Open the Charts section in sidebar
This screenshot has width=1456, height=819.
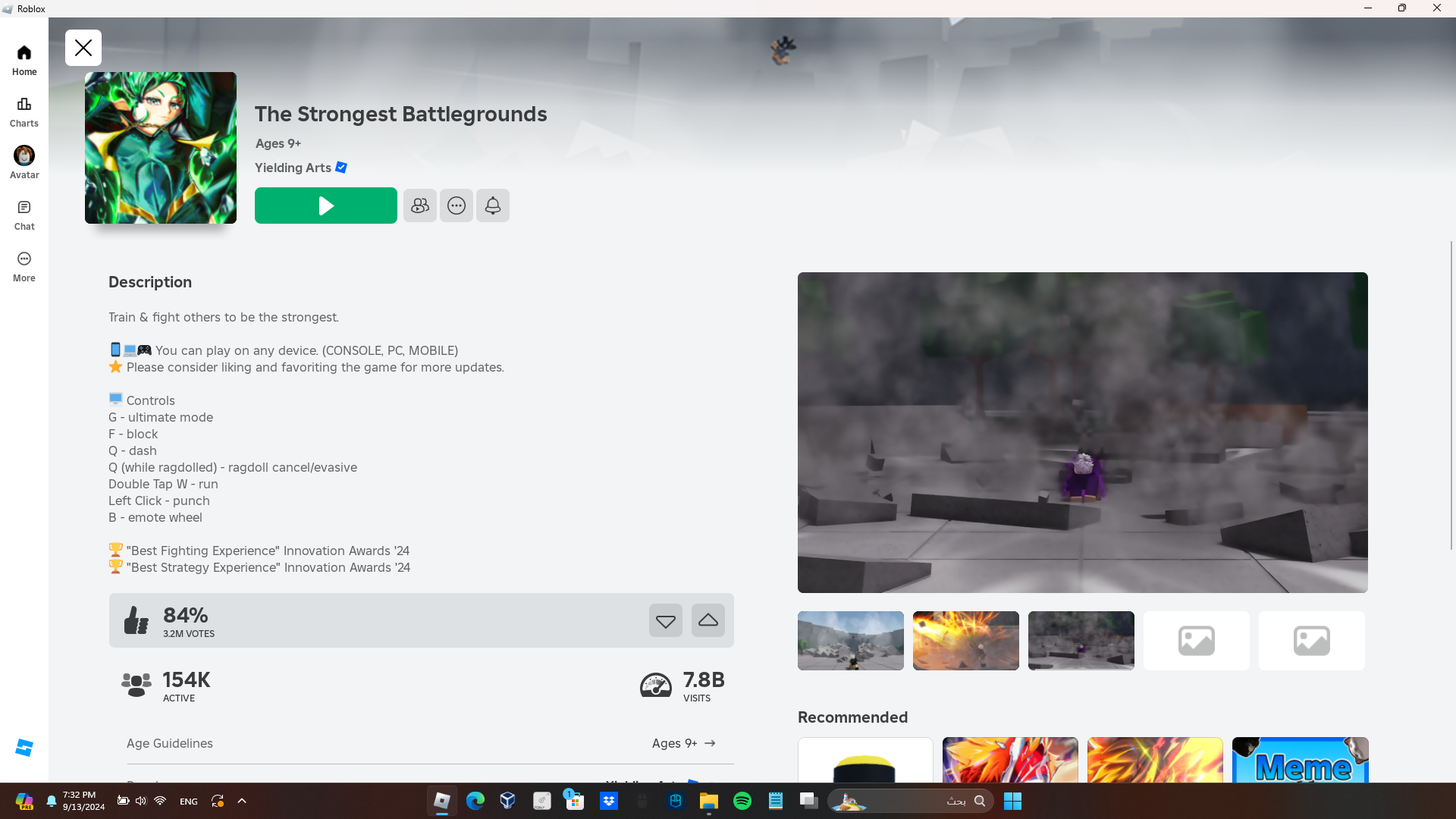(x=24, y=111)
